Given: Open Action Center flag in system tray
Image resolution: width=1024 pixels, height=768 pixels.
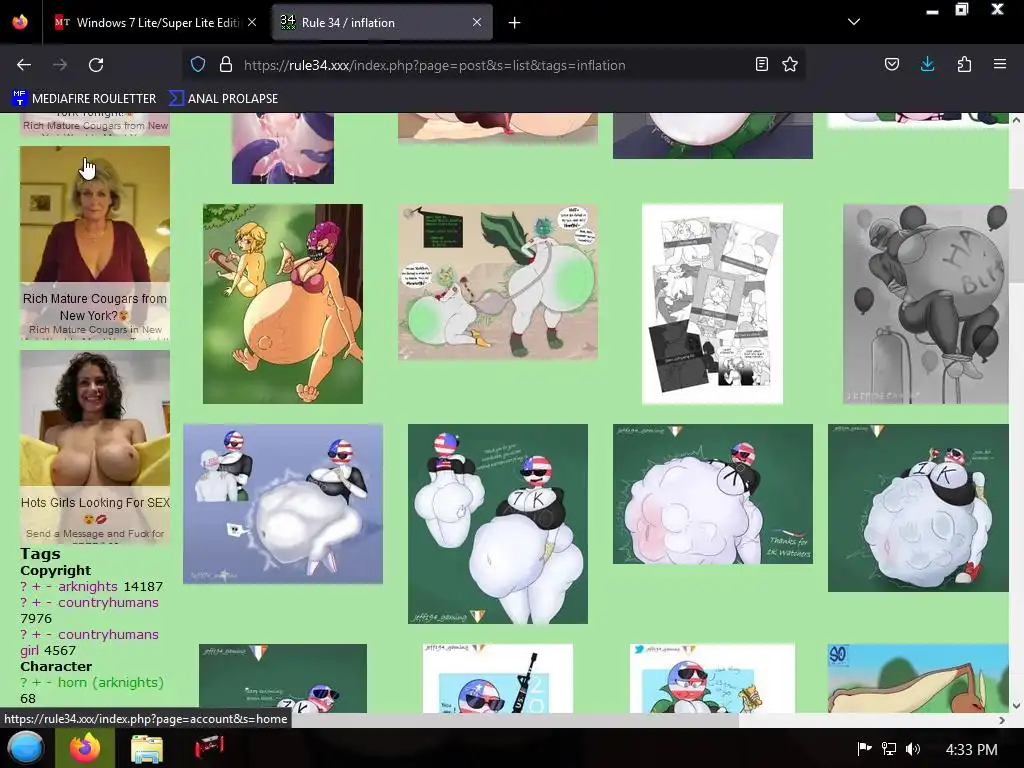Looking at the screenshot, I should point(865,749).
